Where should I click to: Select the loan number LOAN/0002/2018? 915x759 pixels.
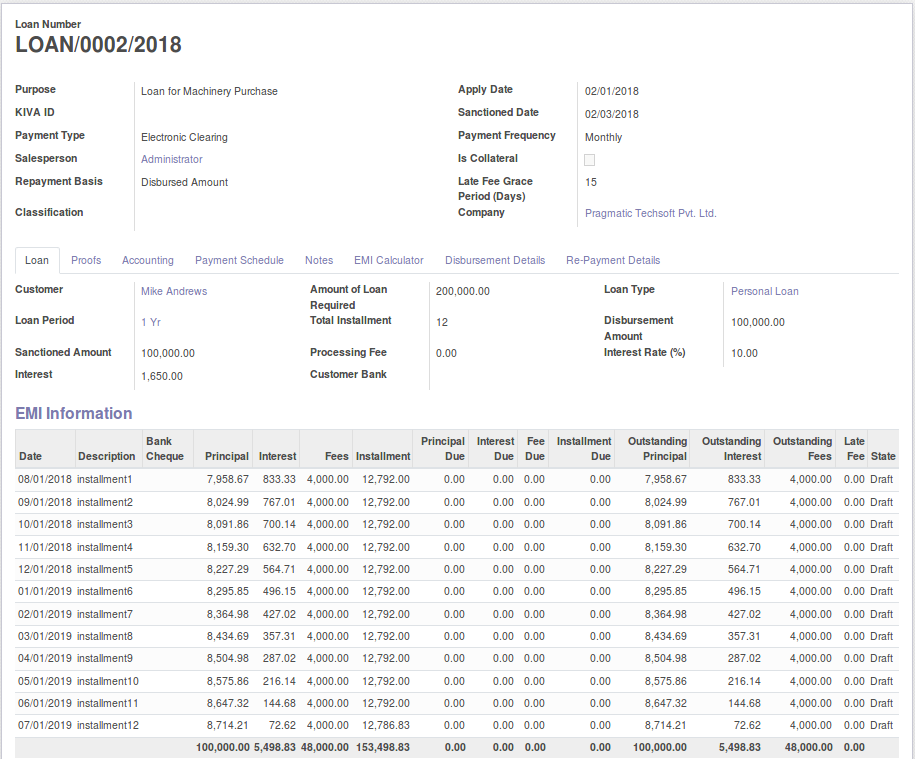click(x=98, y=45)
